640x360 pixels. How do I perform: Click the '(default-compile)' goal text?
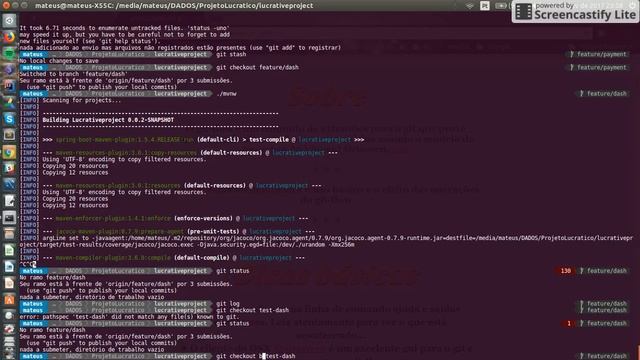(x=202, y=258)
